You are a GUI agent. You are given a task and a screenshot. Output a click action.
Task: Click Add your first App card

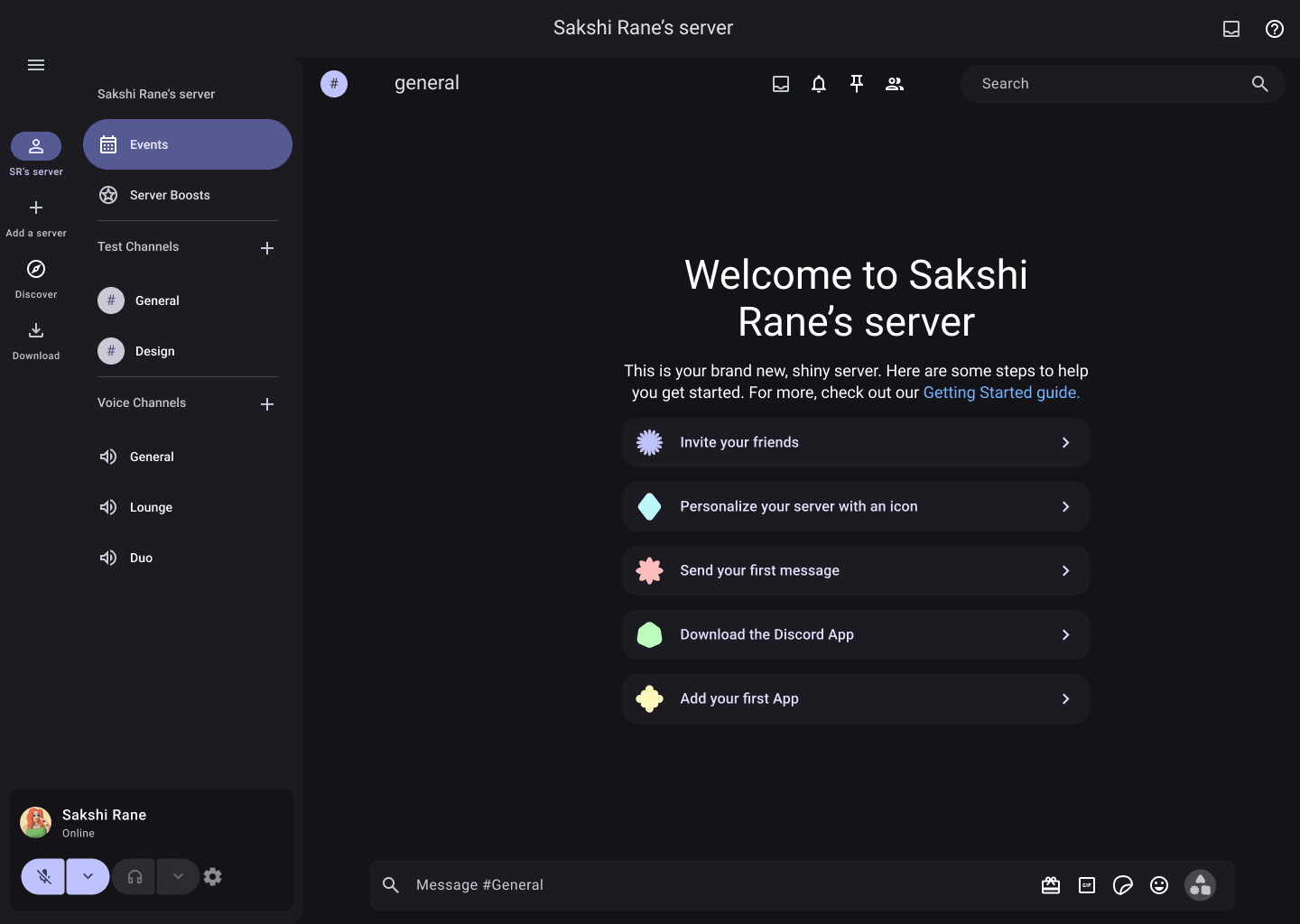pos(856,698)
